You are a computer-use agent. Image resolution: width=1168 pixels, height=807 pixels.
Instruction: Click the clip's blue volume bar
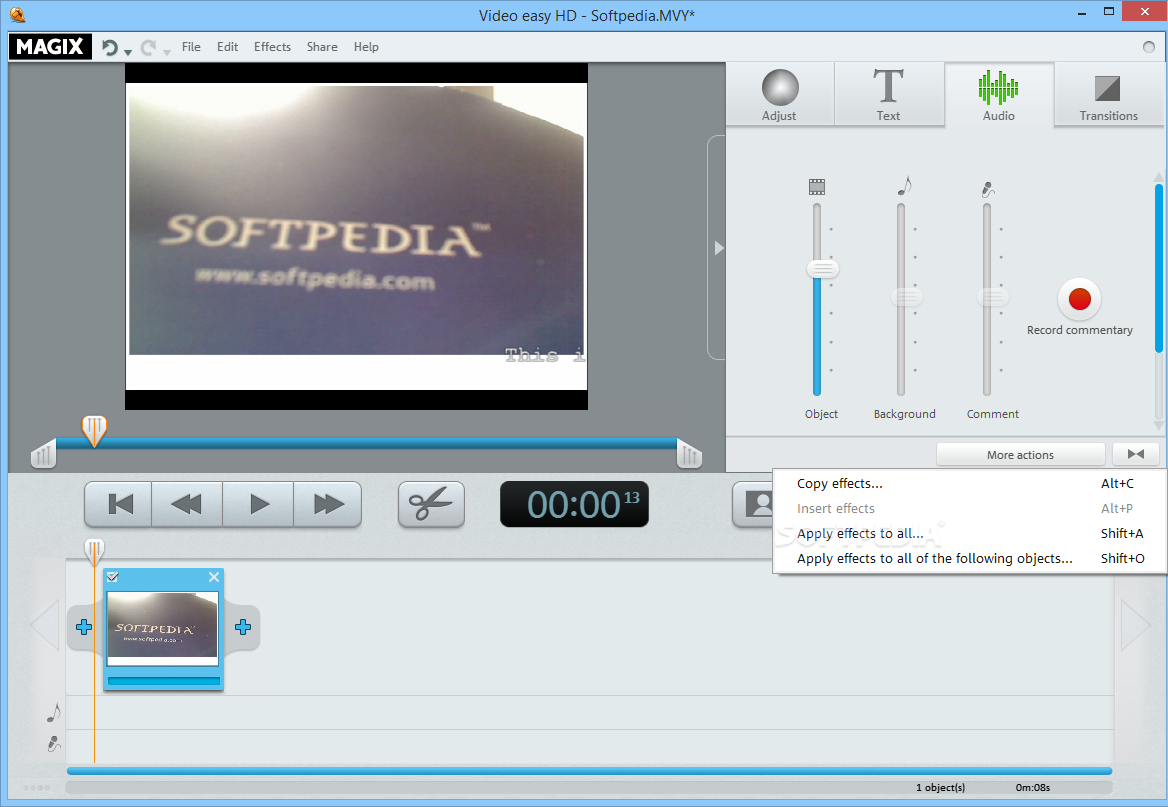point(164,681)
